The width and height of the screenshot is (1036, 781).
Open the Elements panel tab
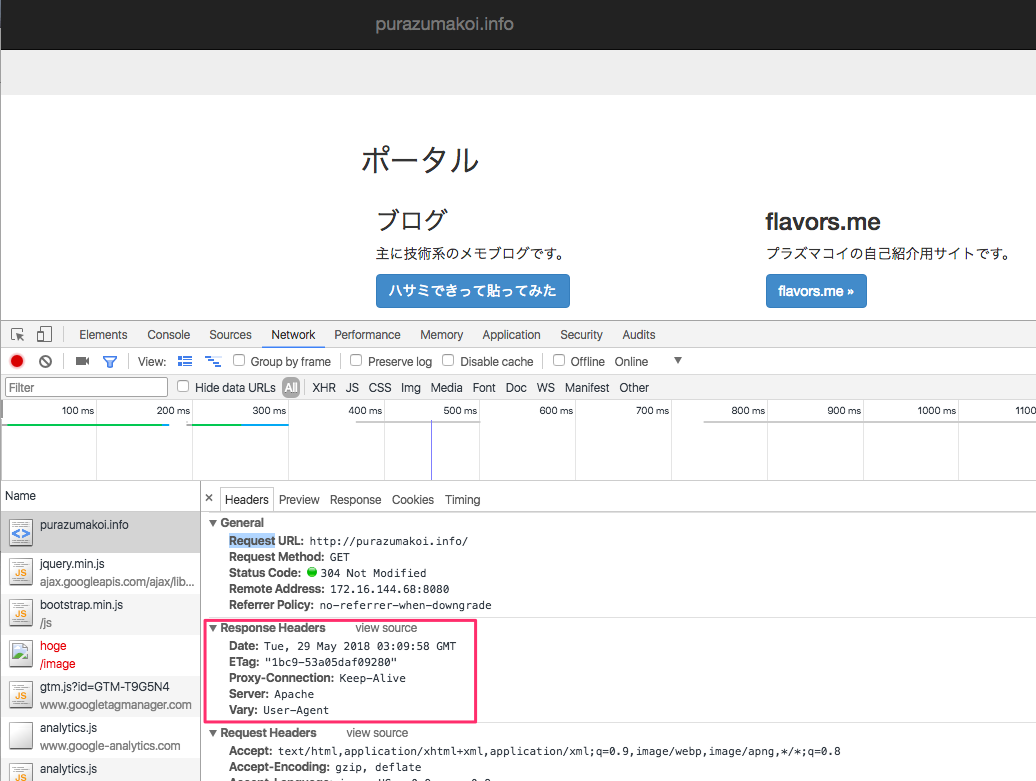click(x=103, y=334)
